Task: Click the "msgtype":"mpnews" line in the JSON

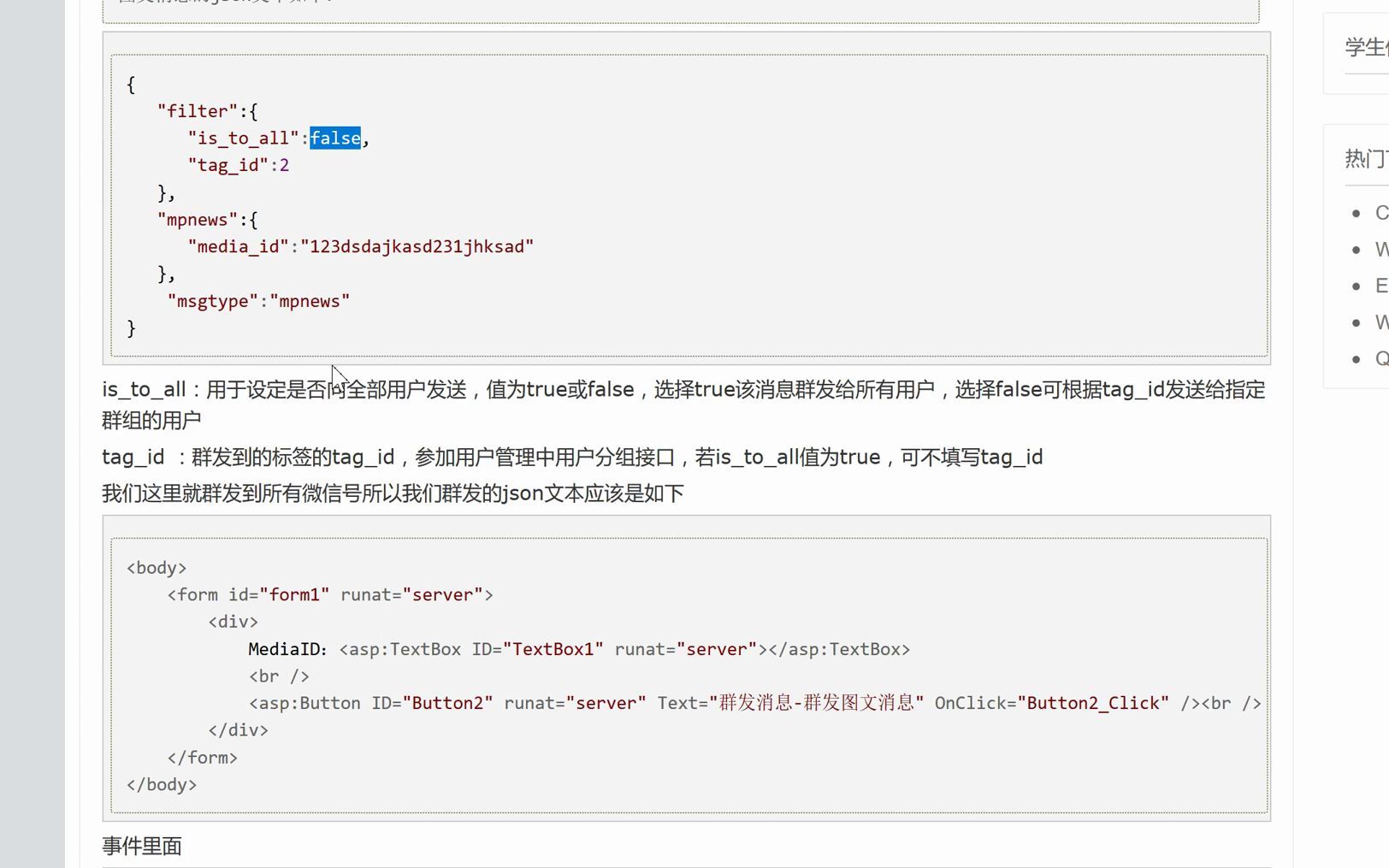Action: point(258,301)
